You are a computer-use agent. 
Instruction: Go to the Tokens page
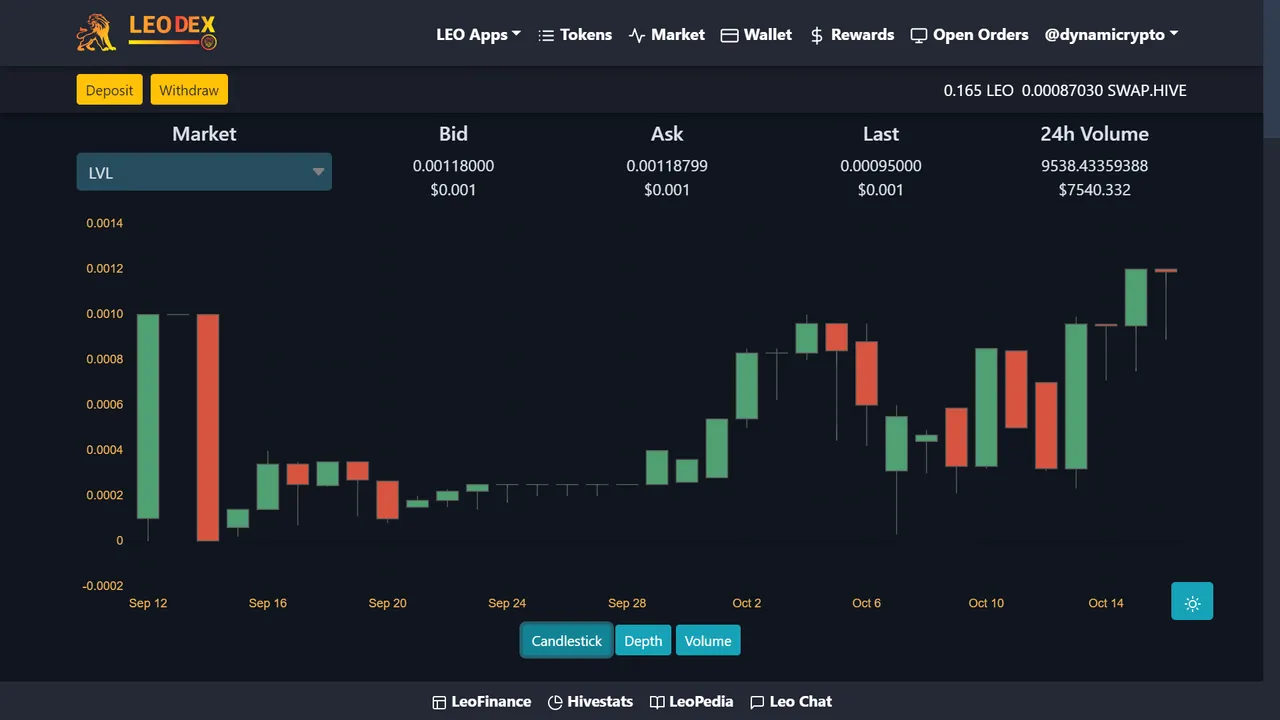[x=586, y=34]
